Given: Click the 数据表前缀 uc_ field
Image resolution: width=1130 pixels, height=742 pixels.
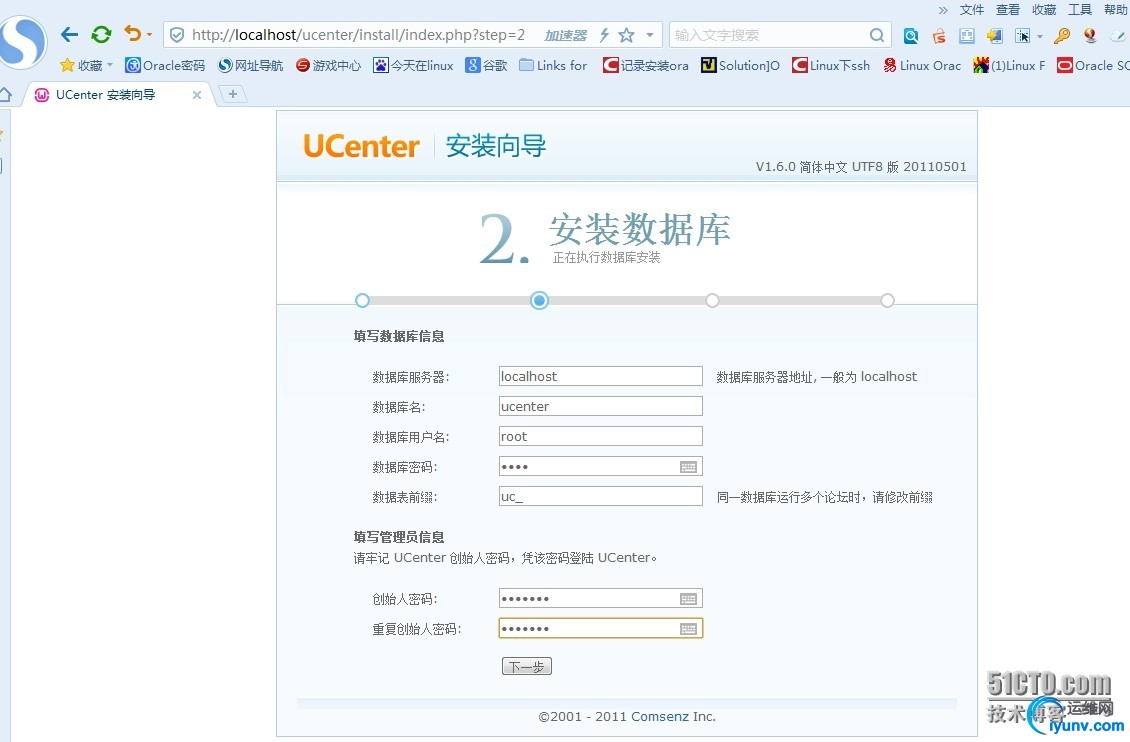Looking at the screenshot, I should [600, 496].
